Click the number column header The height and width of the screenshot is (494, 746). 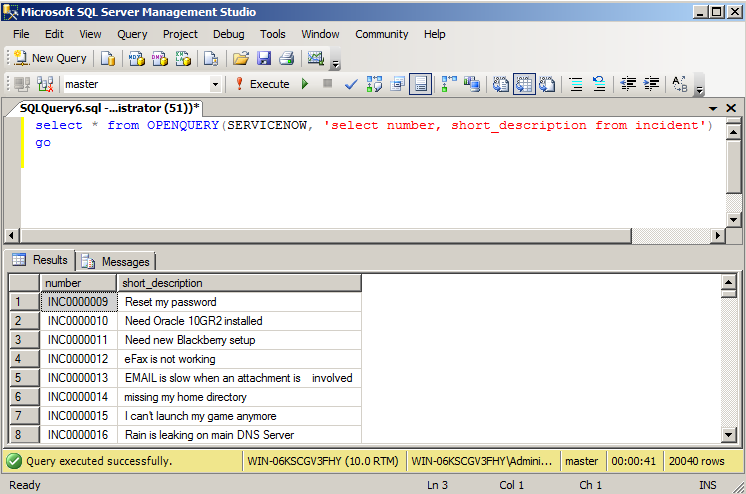click(79, 283)
